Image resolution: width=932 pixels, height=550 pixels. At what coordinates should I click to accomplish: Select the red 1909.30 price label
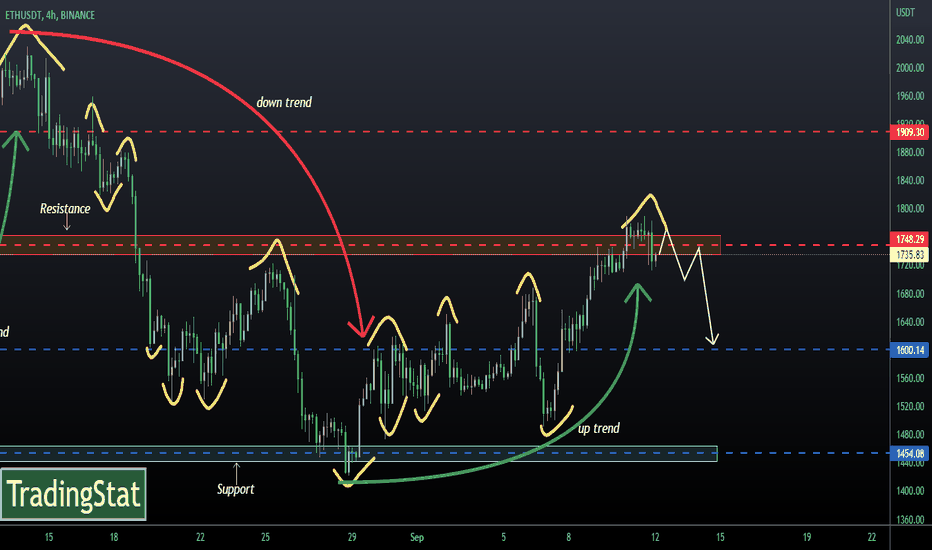[x=909, y=132]
